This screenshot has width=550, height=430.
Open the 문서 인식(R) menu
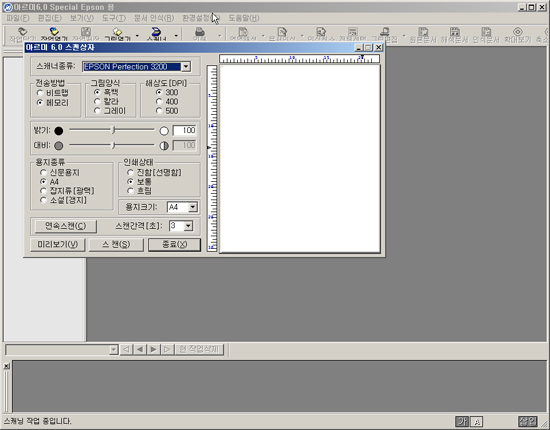tap(154, 18)
